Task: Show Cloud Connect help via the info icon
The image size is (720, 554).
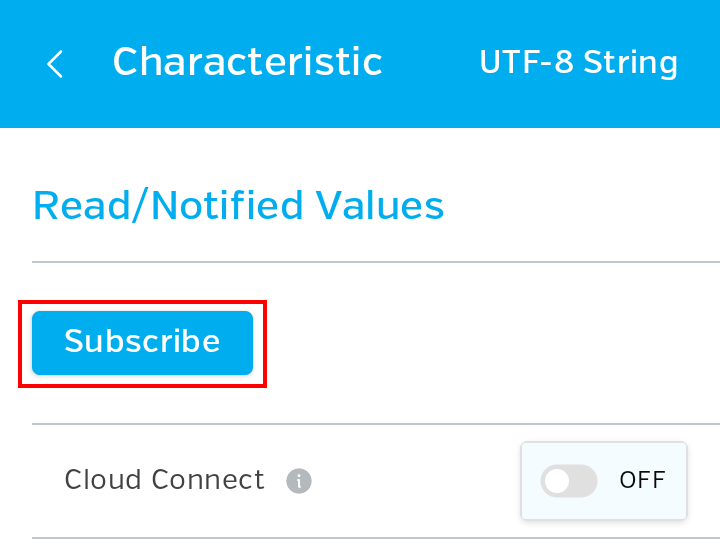Action: [x=299, y=481]
